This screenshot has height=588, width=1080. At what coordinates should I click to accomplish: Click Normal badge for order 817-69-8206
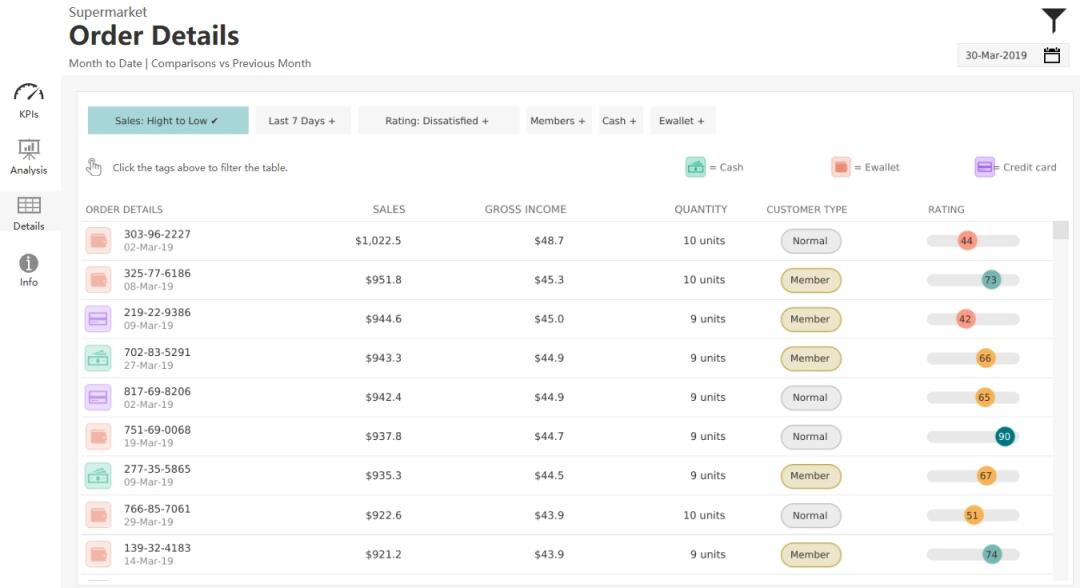point(811,397)
